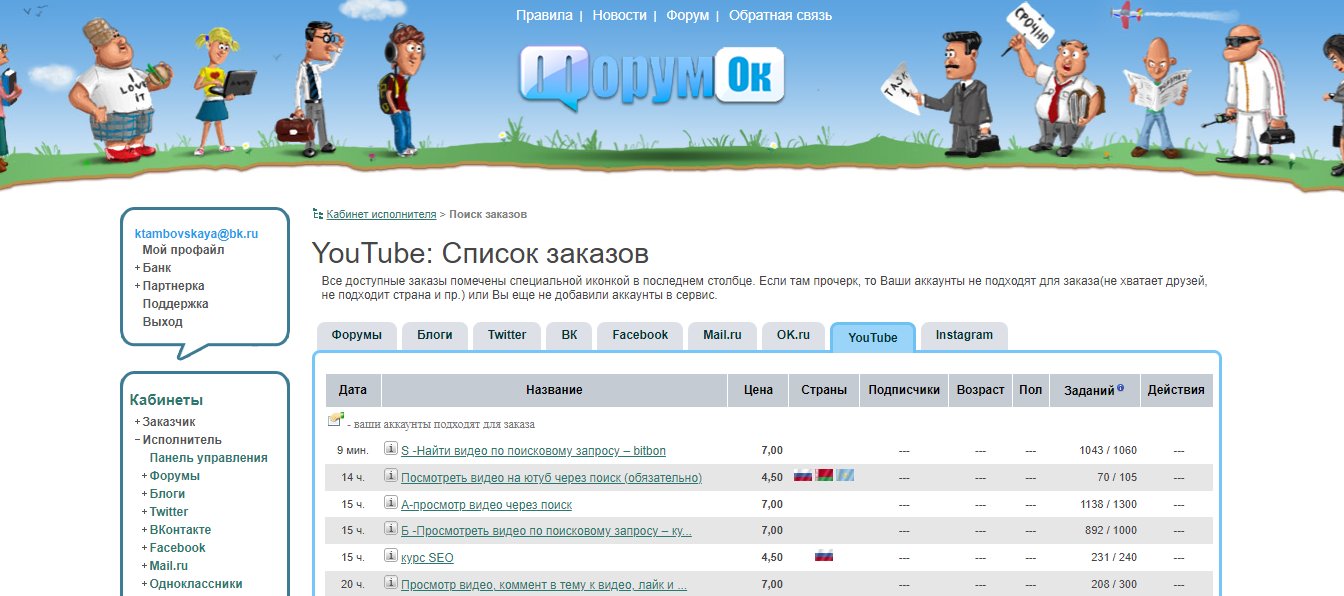The height and width of the screenshot is (596, 1344).
Task: Switch to the Instagram tab
Action: [963, 335]
